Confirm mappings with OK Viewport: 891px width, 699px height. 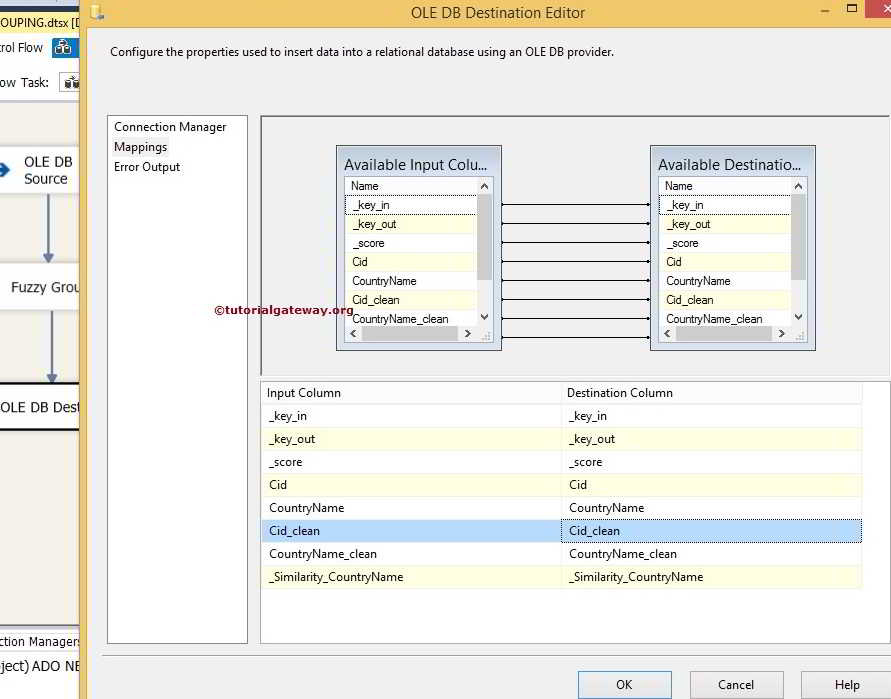pyautogui.click(x=624, y=685)
